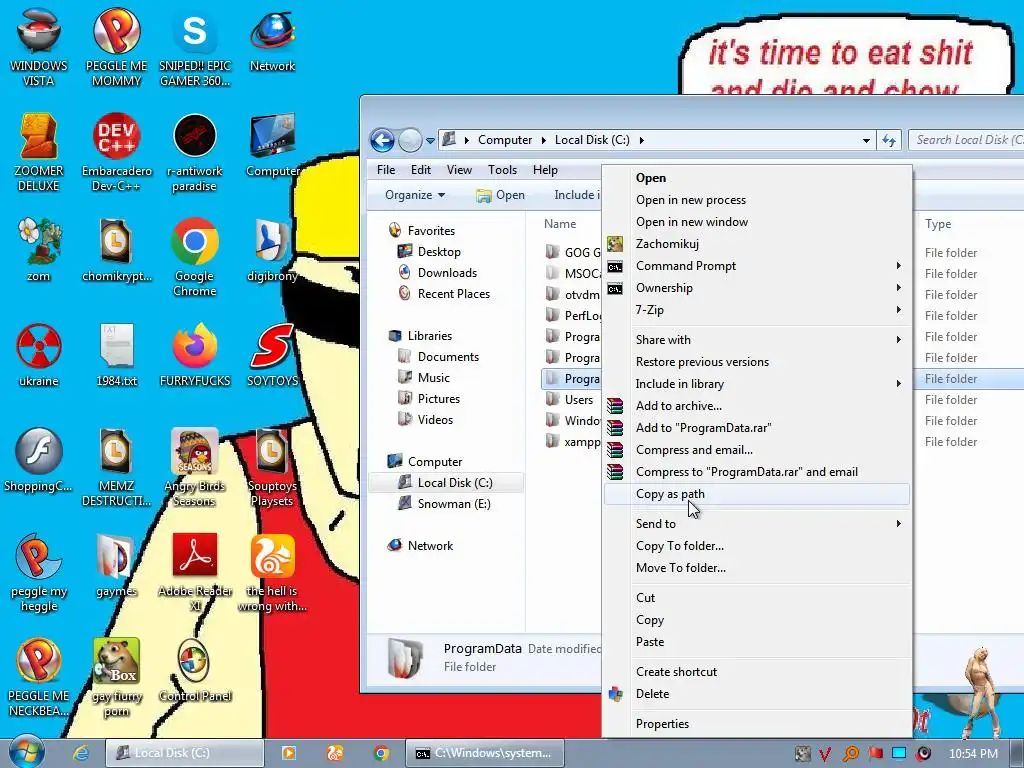The image size is (1024, 768).
Task: Open the recent pages dropdown arrow
Action: tap(430, 140)
